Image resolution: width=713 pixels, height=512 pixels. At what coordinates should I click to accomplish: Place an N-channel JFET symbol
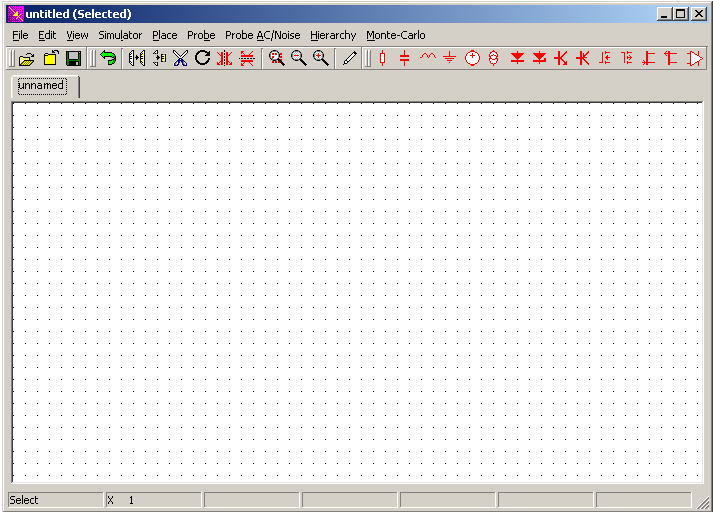(x=649, y=59)
